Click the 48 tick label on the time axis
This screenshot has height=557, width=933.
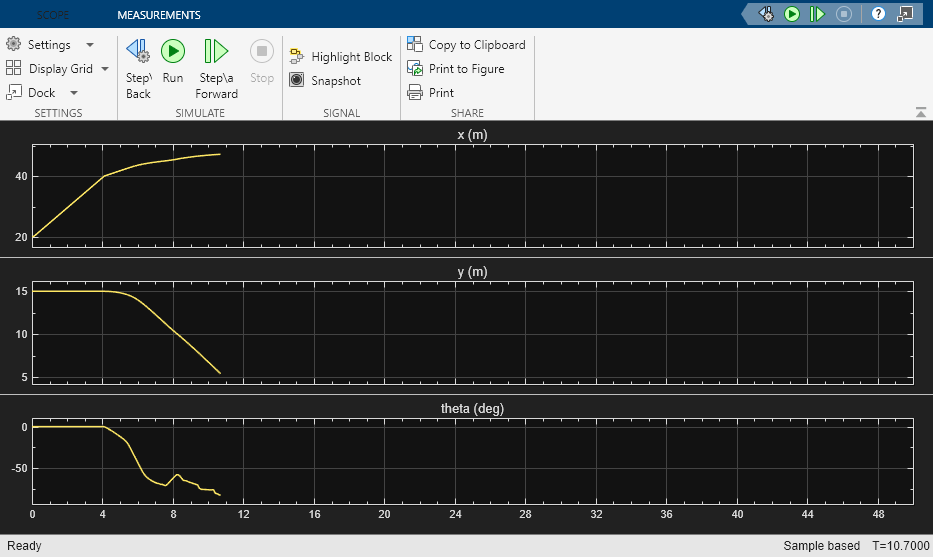point(878,514)
